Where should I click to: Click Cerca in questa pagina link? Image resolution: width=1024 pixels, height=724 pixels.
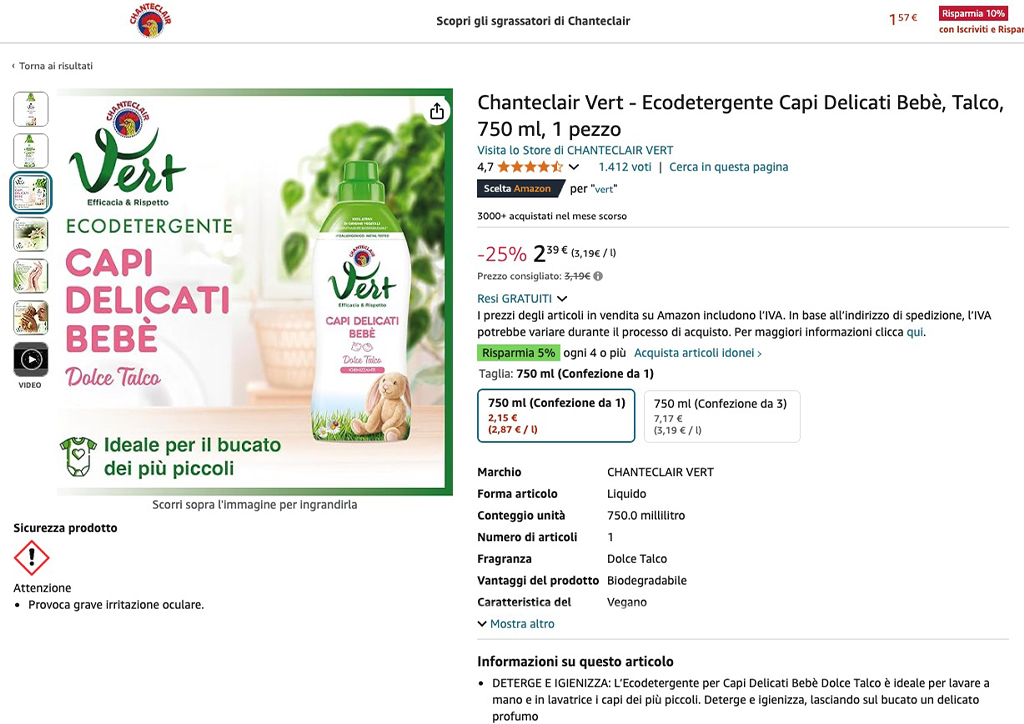[728, 167]
